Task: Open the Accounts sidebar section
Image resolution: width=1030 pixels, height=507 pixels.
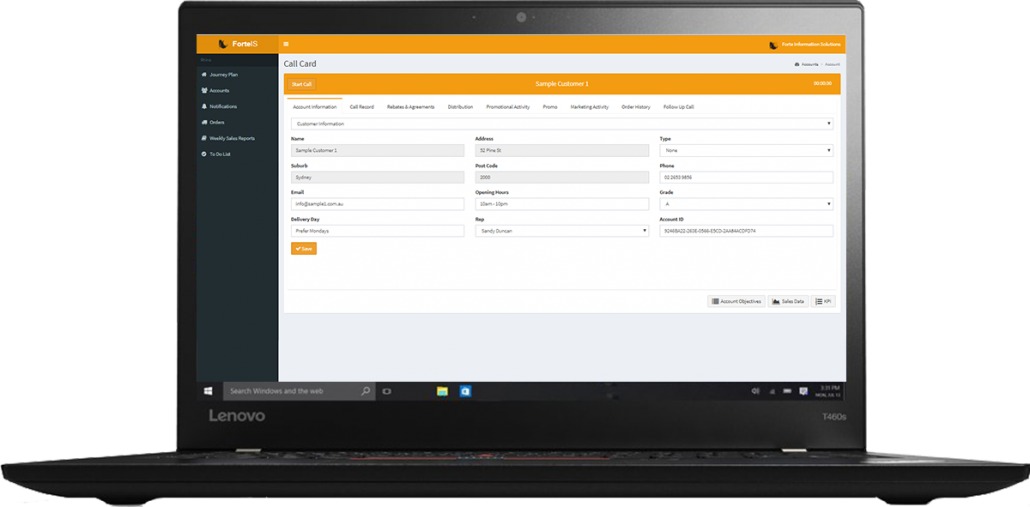Action: 218,90
